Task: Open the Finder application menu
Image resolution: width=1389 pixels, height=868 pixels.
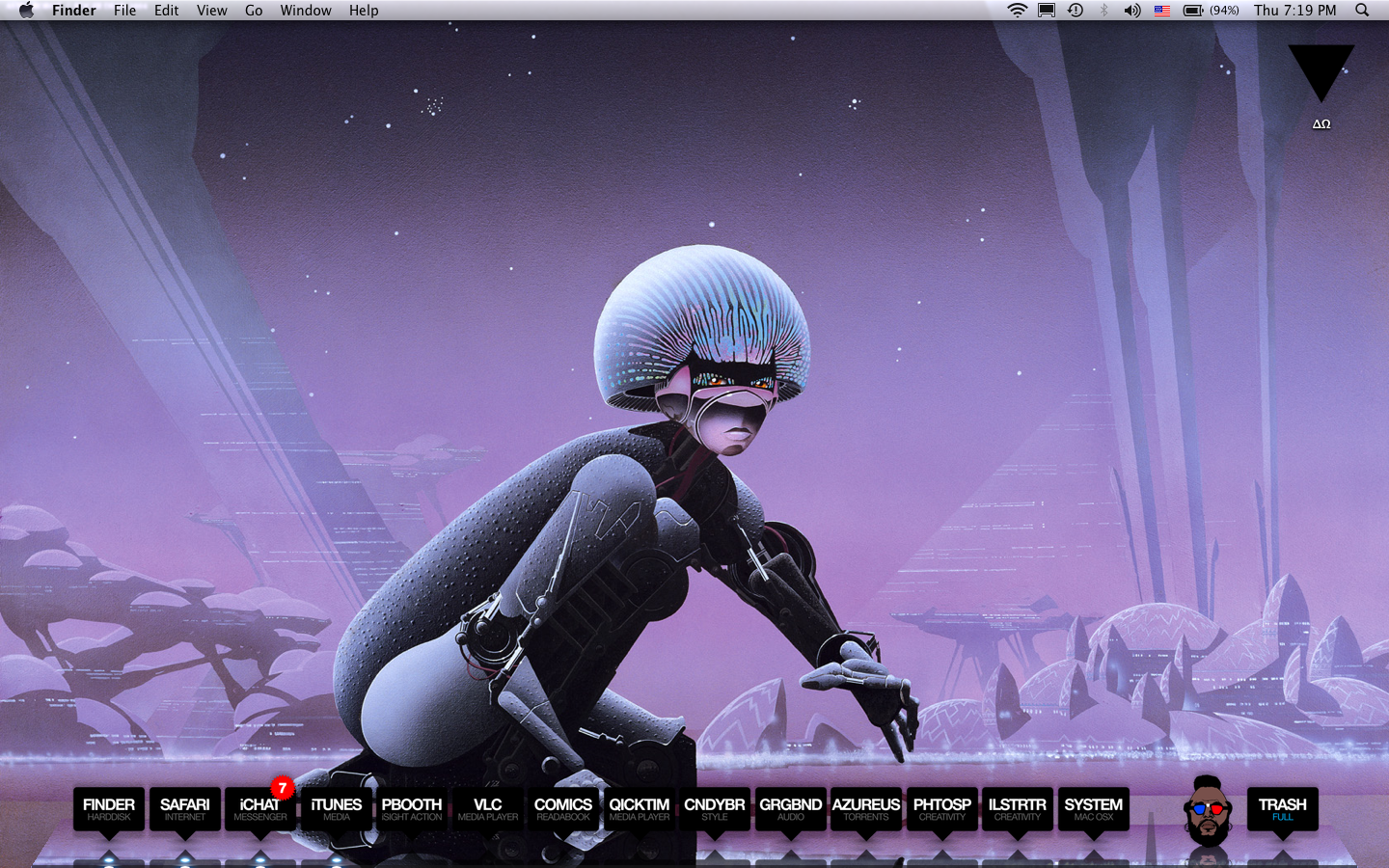Action: click(74, 11)
